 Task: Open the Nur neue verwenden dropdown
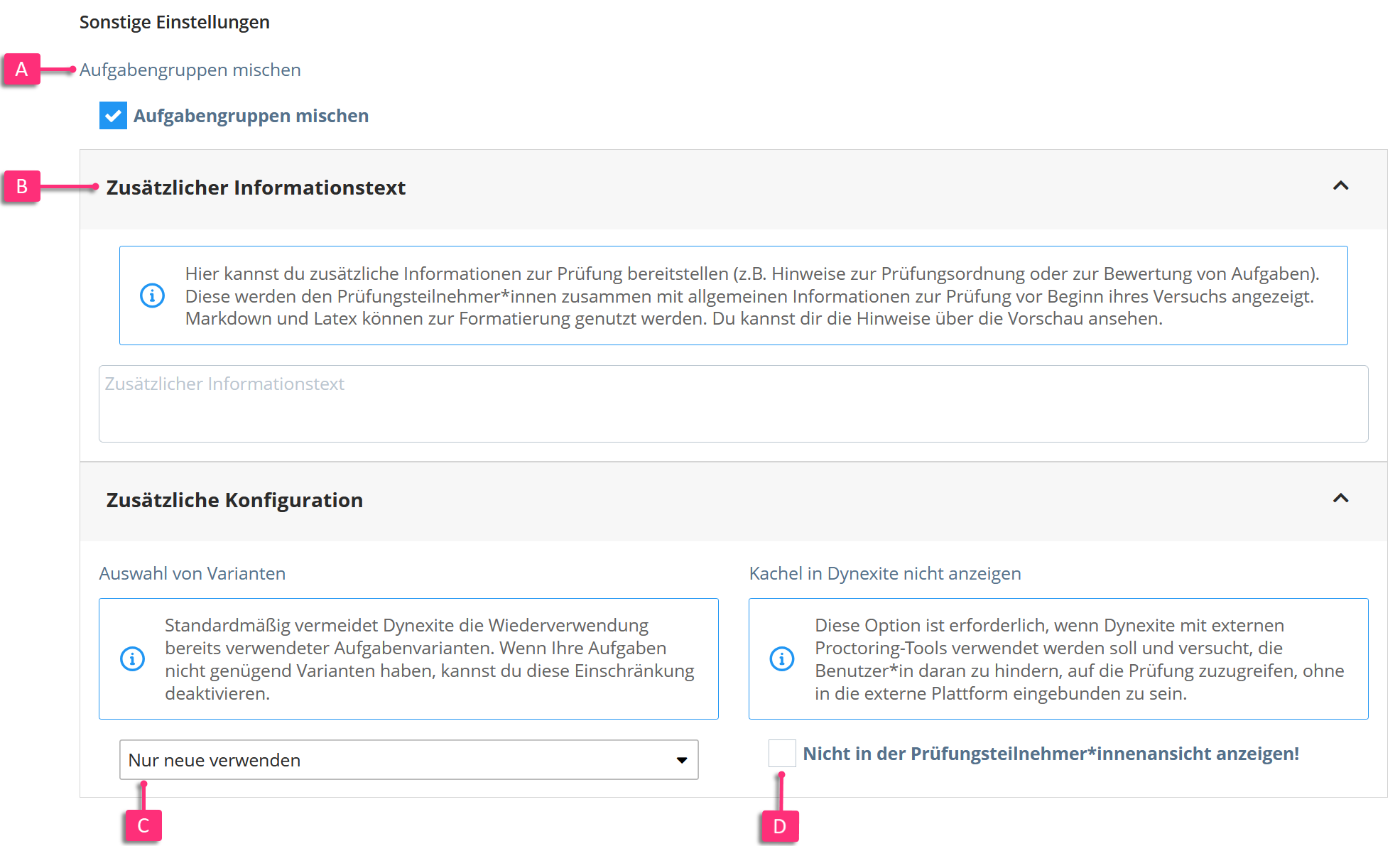408,760
